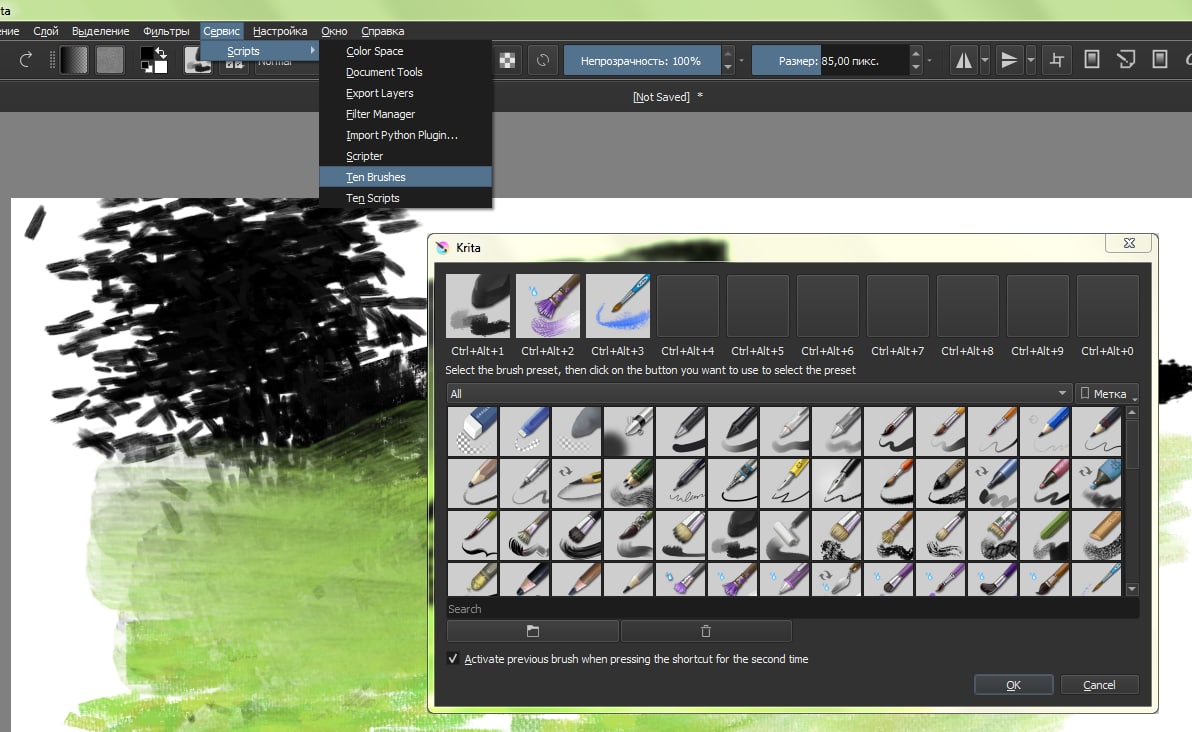1192x732 pixels.
Task: Select the black smudge preset on Ctrl+Alt+1
Action: pos(478,306)
